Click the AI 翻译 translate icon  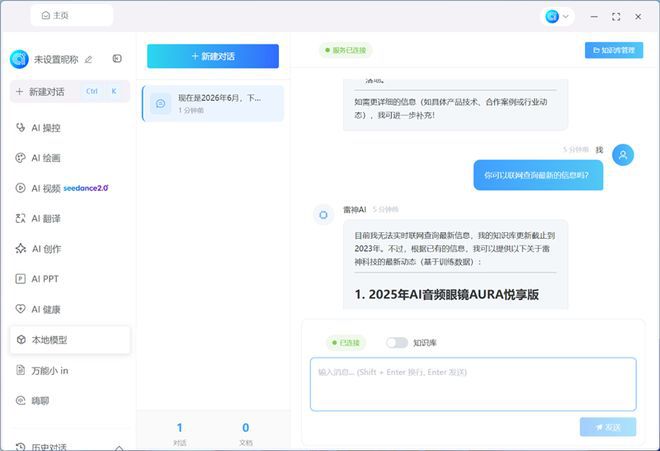[x=20, y=218]
